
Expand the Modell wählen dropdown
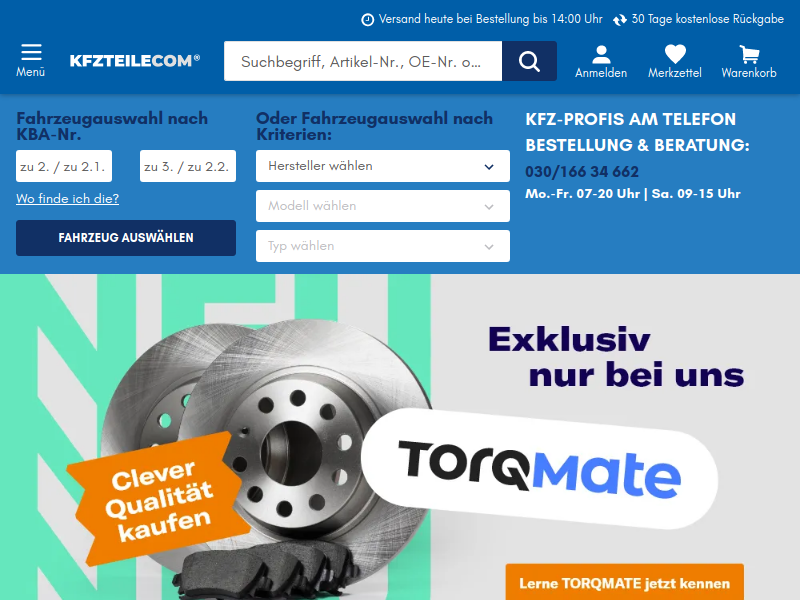click(383, 206)
